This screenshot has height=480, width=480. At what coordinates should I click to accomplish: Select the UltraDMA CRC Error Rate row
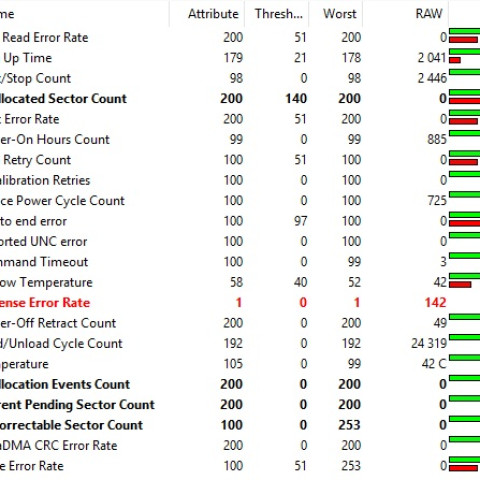coord(240,445)
